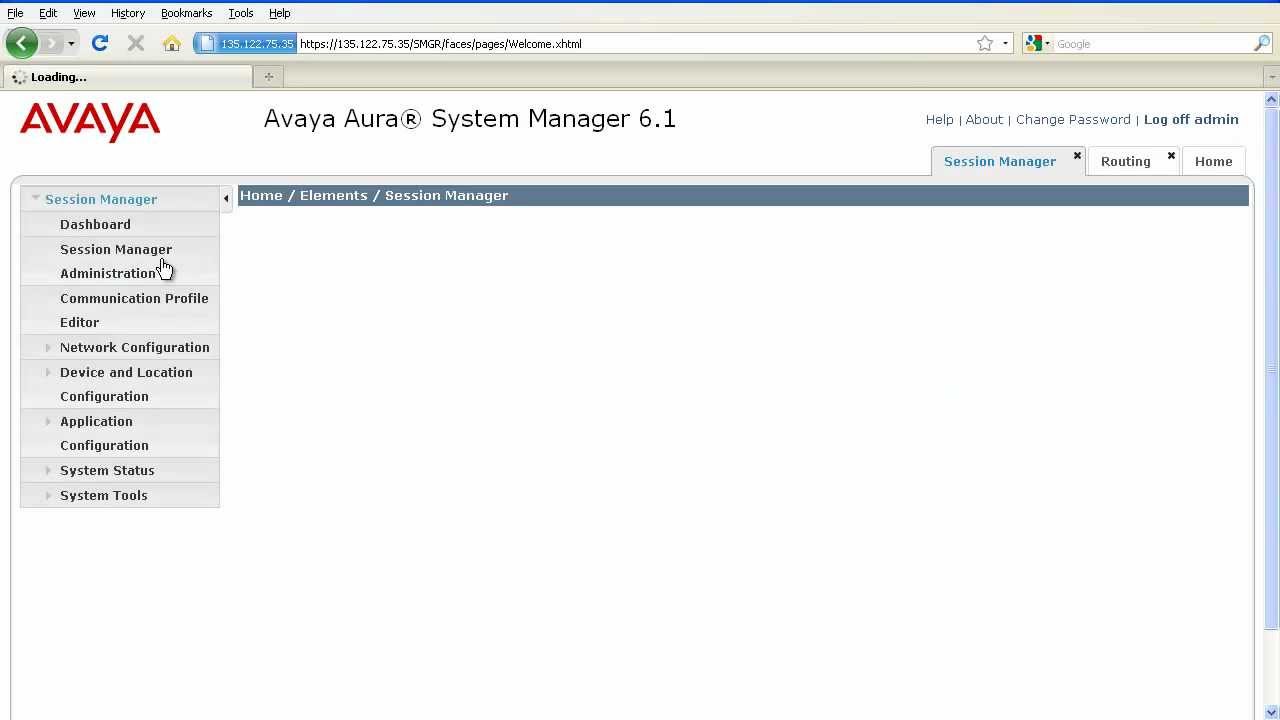
Task: Expand the Application Configuration node
Action: 48,421
